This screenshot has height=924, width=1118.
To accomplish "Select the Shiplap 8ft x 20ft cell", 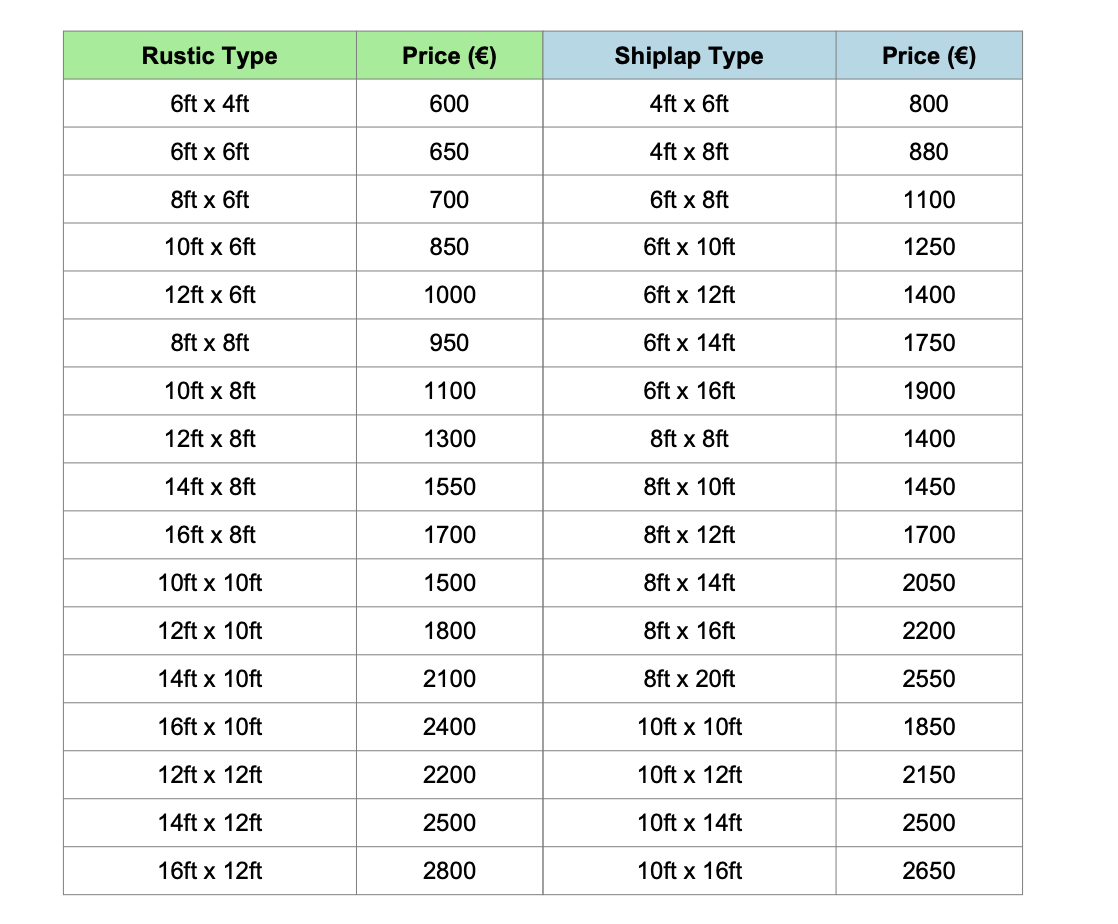I will [x=689, y=679].
